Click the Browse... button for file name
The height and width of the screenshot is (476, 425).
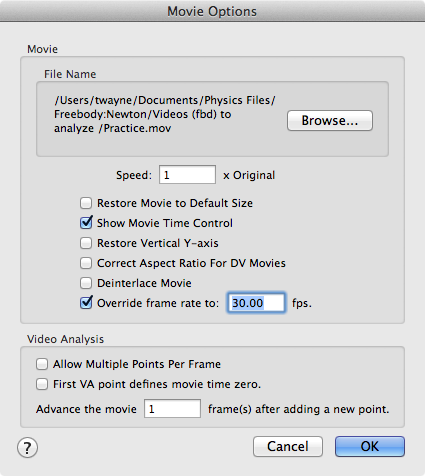coord(330,120)
